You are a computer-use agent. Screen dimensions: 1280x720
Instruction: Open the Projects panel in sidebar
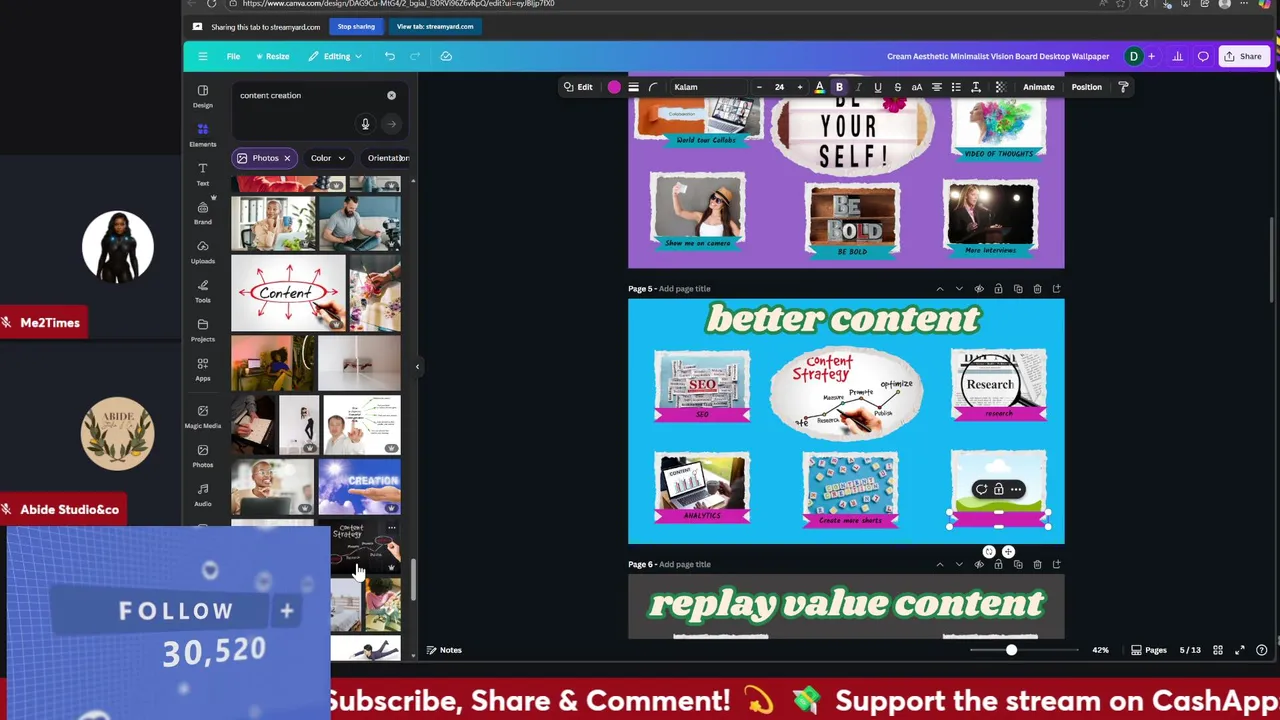coord(203,330)
